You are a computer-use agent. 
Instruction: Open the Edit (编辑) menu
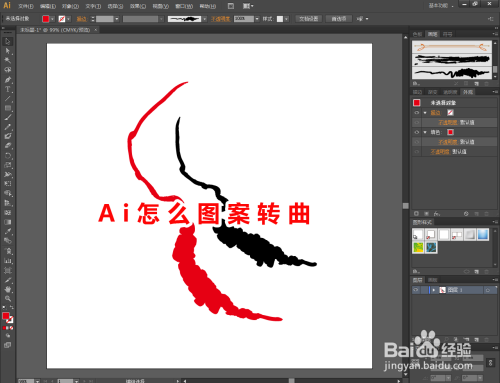tap(47, 6)
